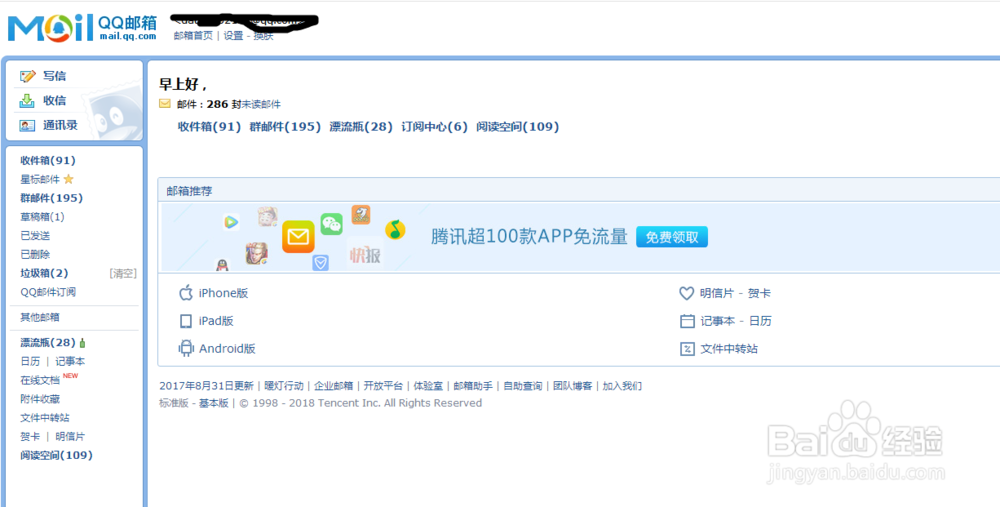
Task: Open 草稿箱(1) folder
Action: pos(42,217)
